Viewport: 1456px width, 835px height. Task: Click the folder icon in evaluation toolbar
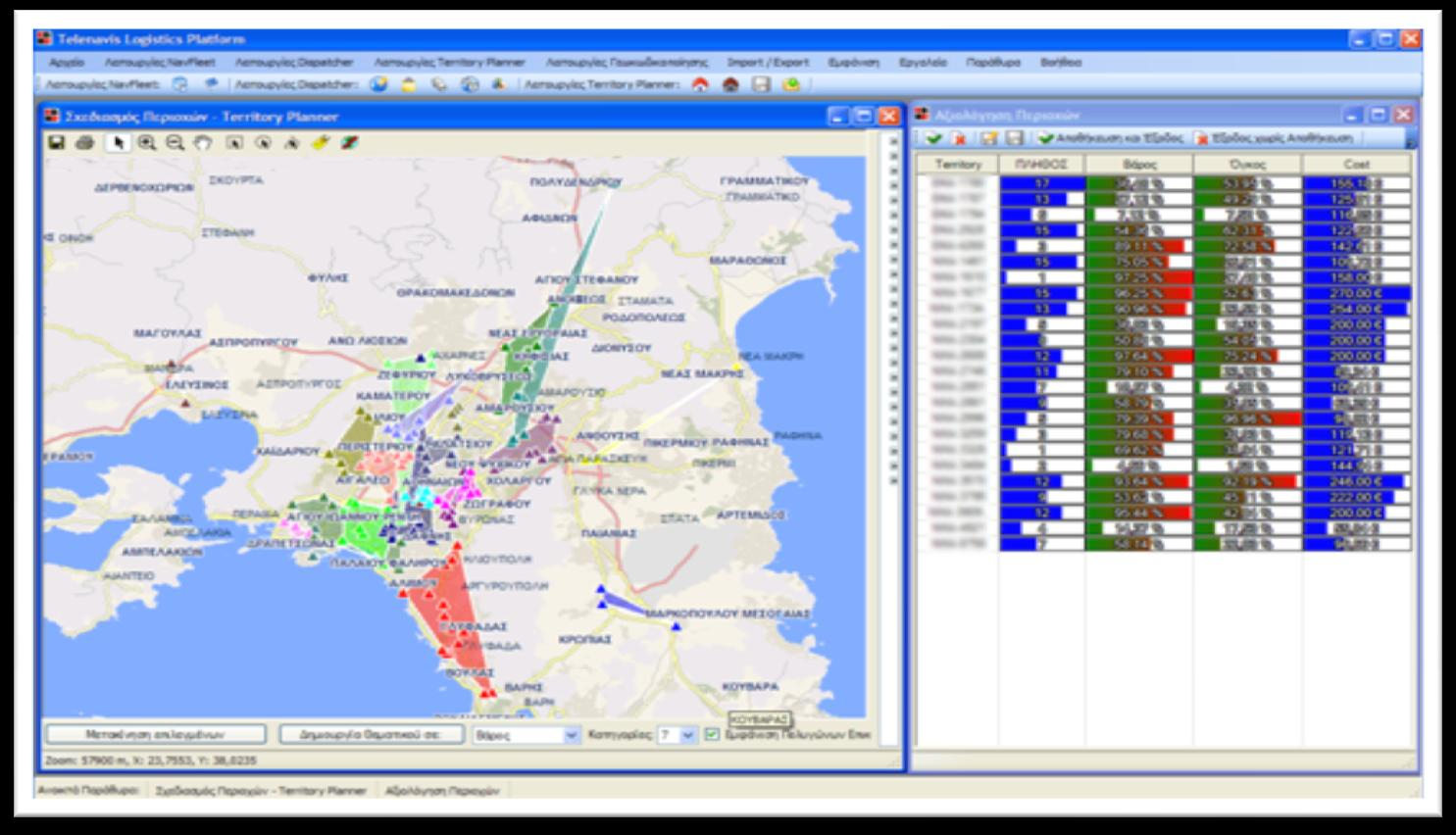(990, 138)
